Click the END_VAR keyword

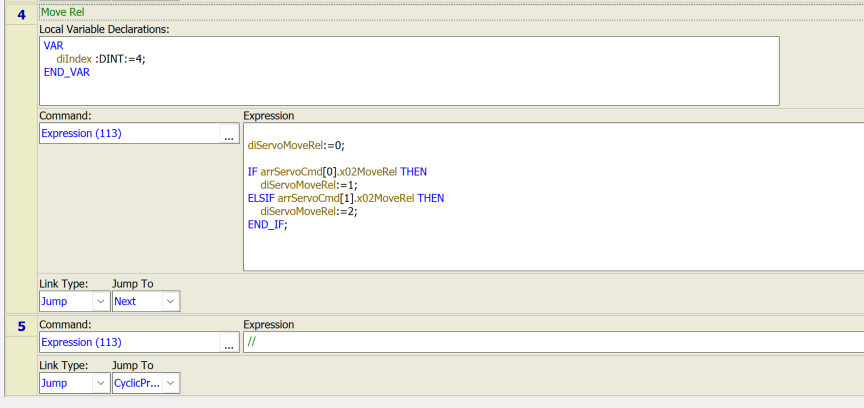coord(67,72)
